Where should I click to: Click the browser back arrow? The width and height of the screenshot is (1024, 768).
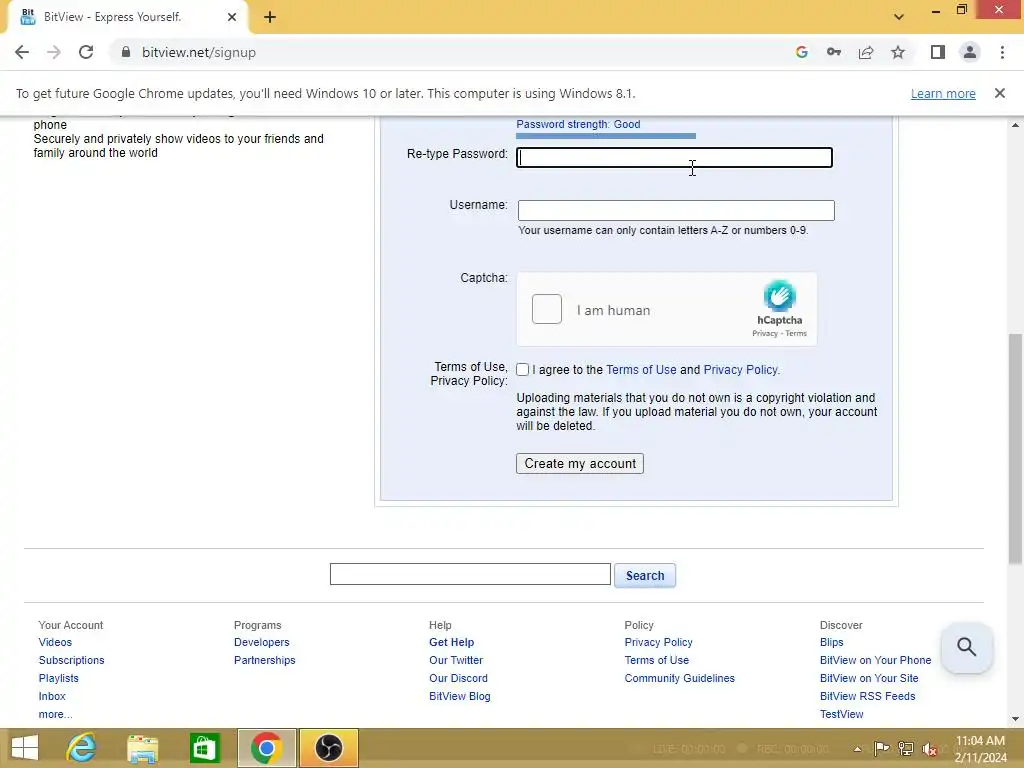22,52
